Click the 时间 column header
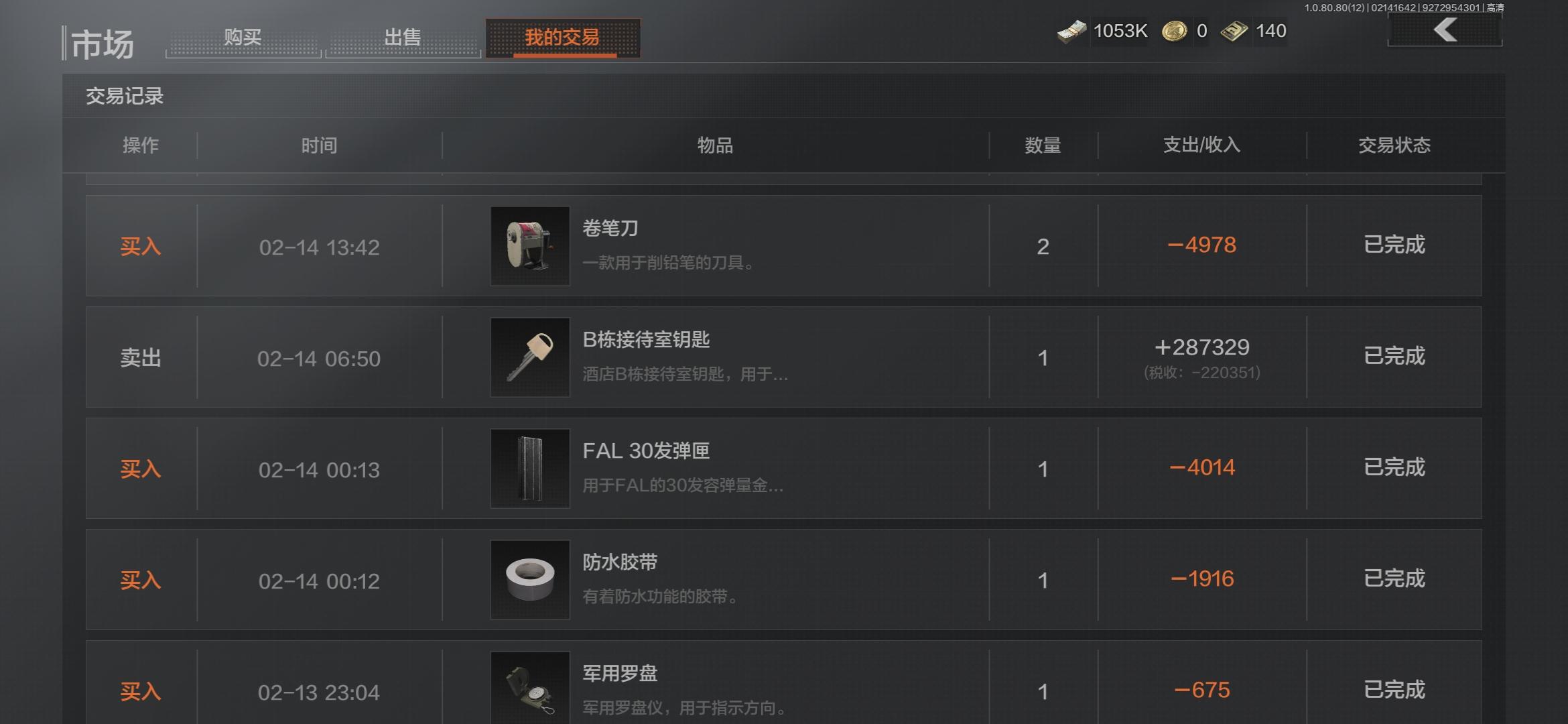The width and height of the screenshot is (1568, 724). 319,145
